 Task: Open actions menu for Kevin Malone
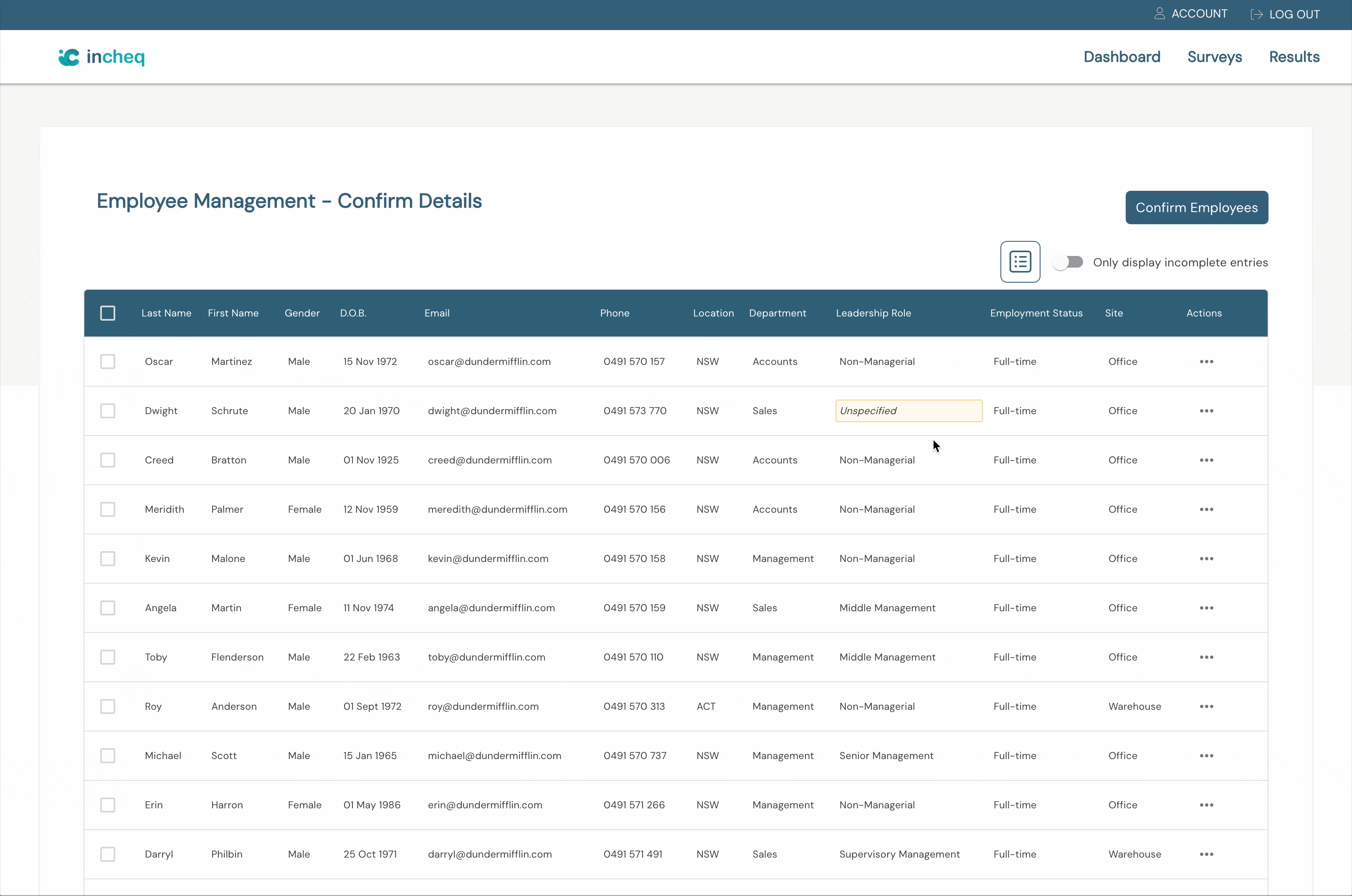(1206, 558)
